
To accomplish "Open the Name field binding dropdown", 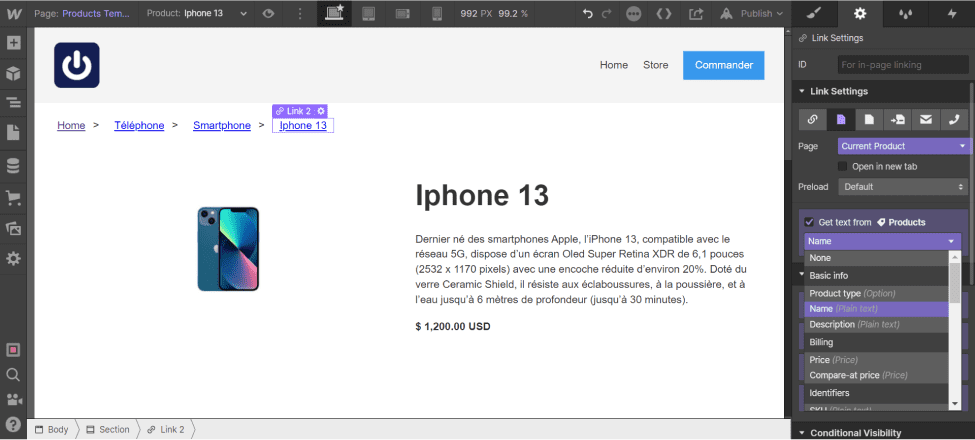I will tap(882, 241).
